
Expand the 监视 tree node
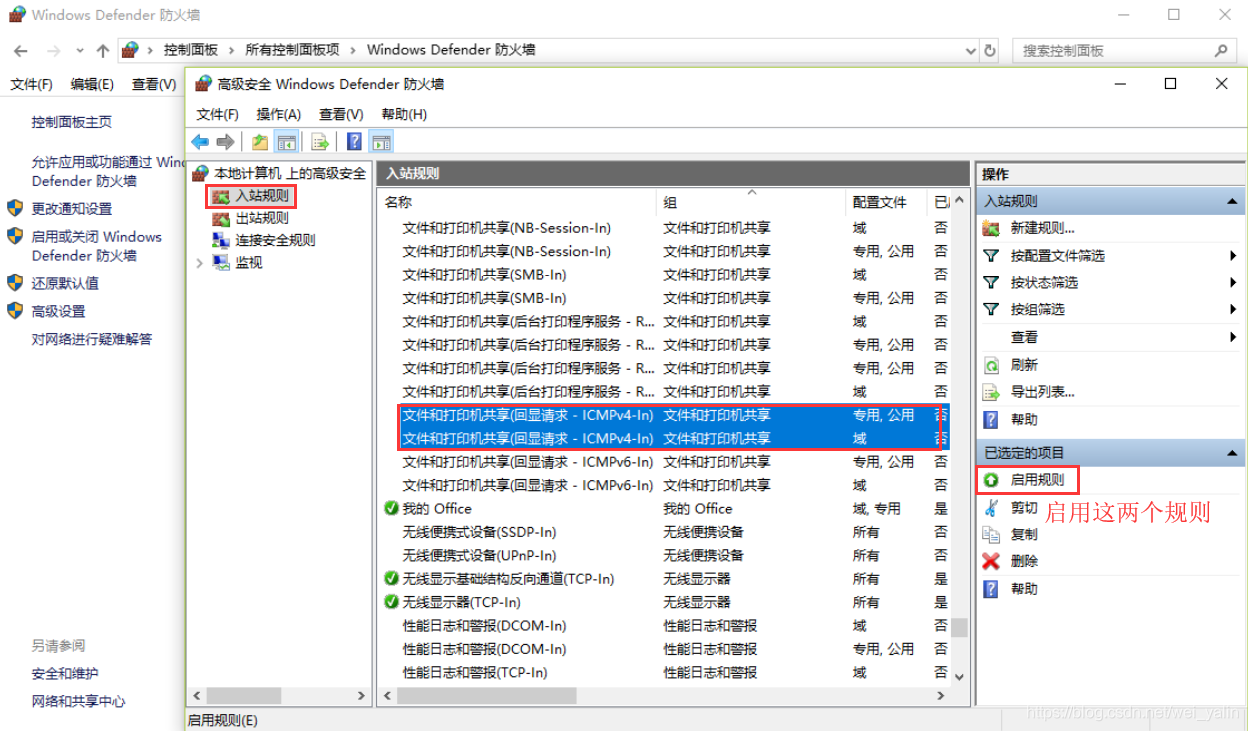[199, 263]
